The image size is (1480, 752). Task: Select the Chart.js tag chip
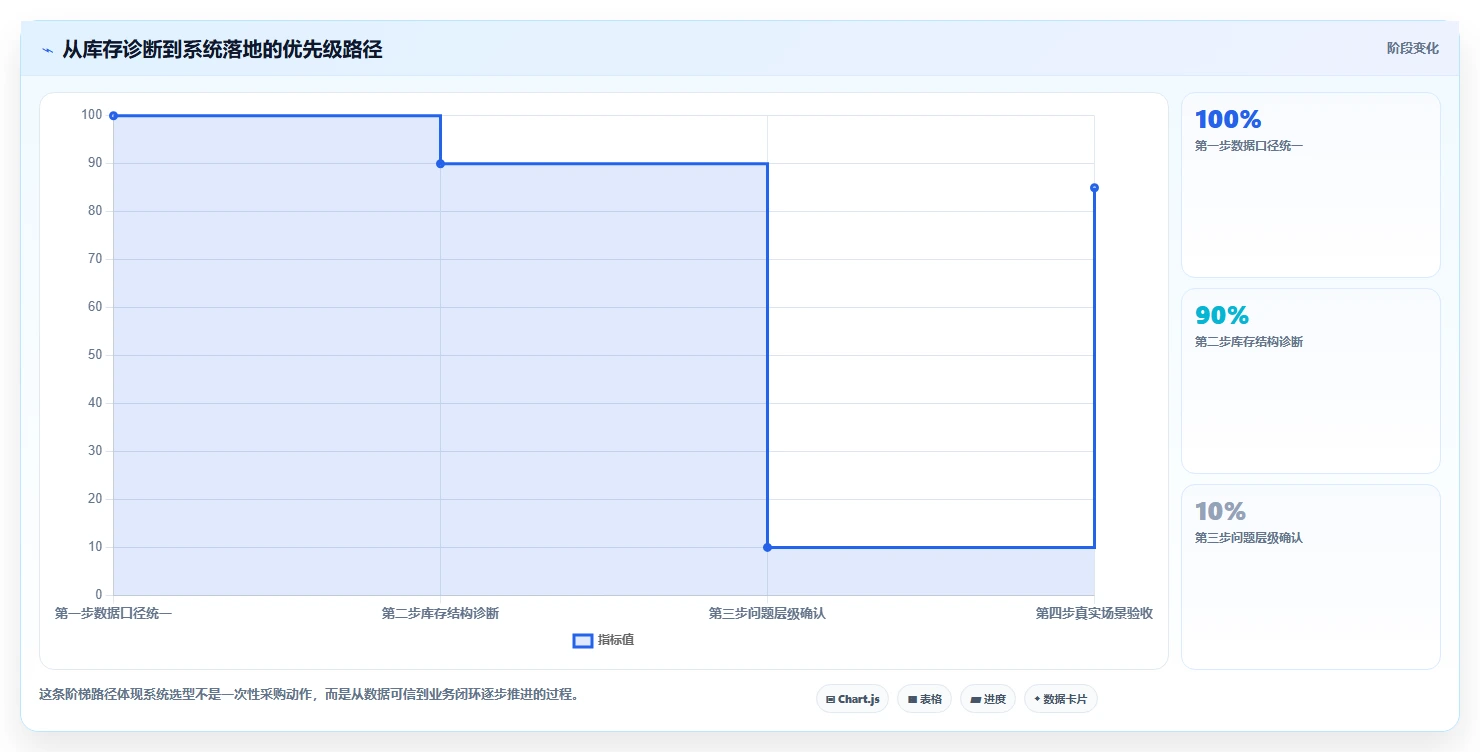click(853, 699)
